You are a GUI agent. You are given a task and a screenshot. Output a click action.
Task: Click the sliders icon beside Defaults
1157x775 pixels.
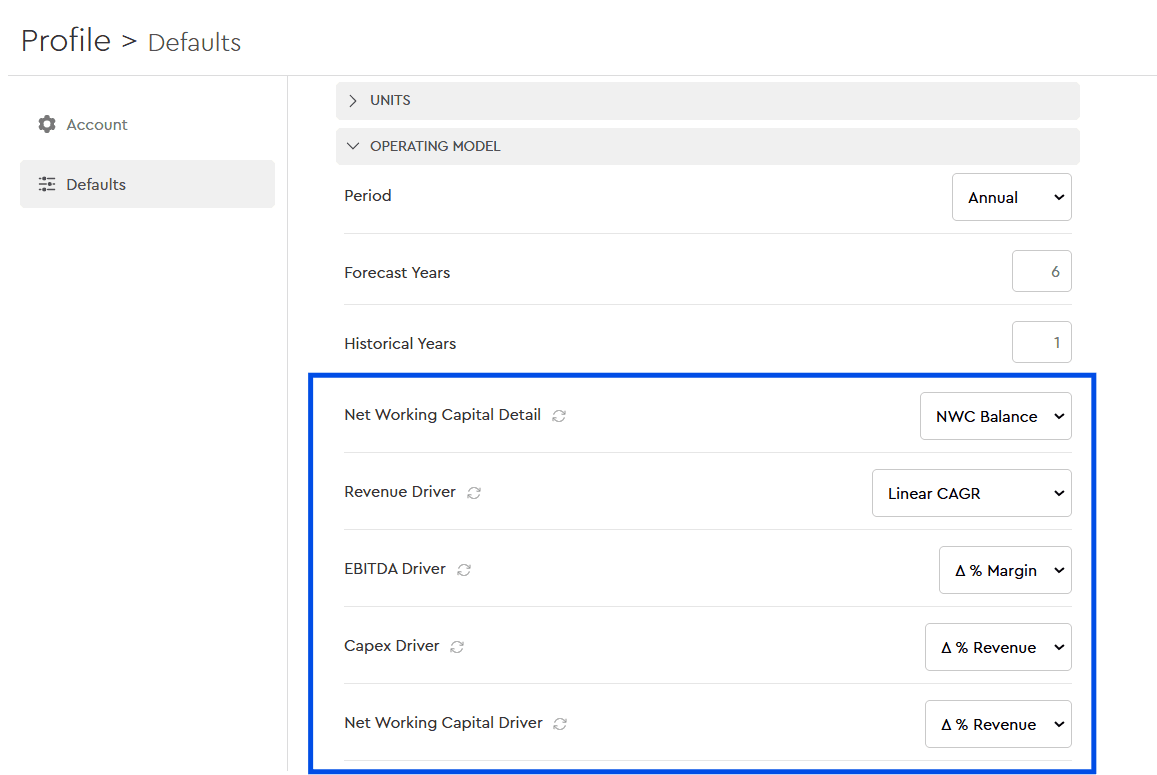(x=46, y=184)
